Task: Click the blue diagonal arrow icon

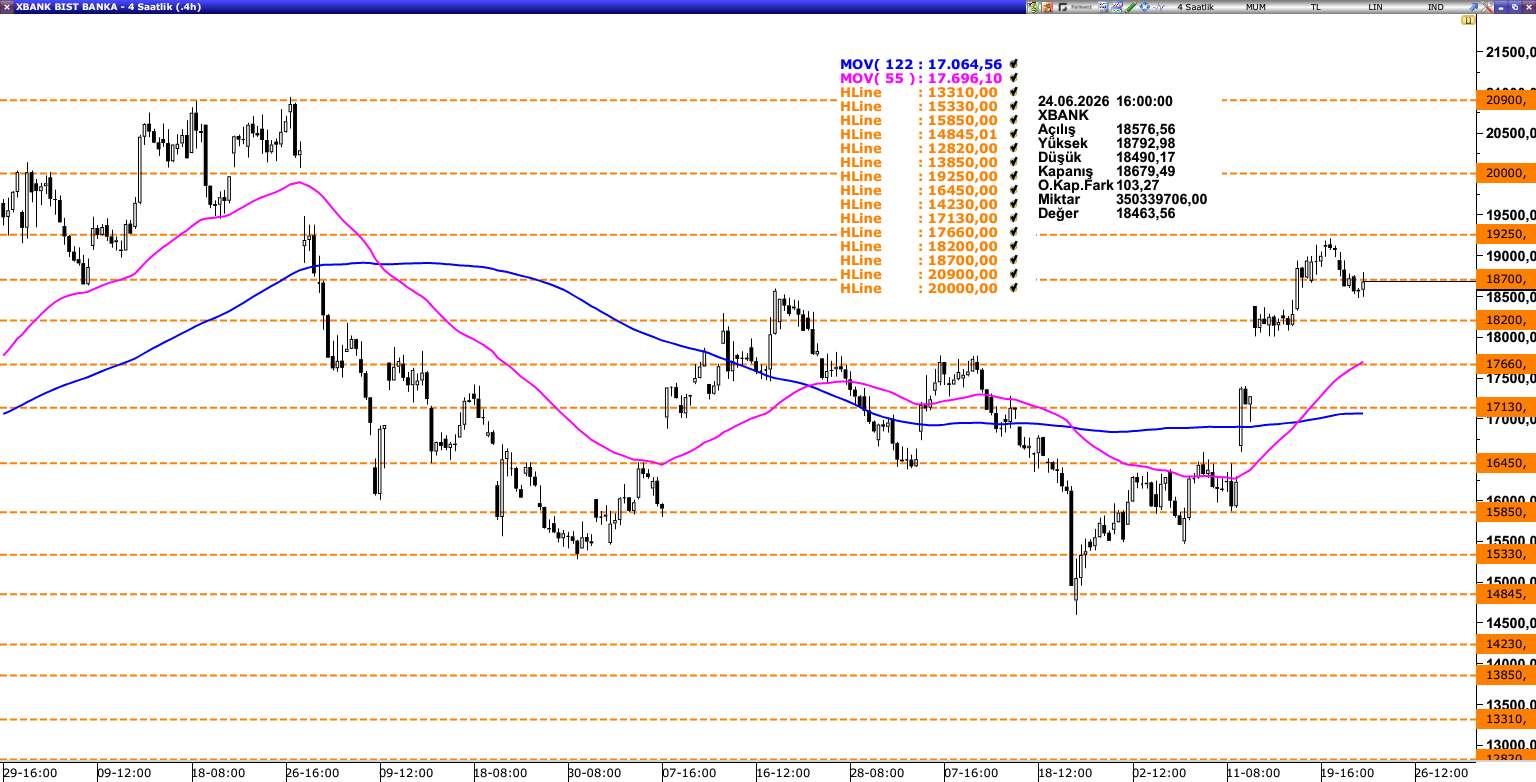Action: click(x=1473, y=7)
